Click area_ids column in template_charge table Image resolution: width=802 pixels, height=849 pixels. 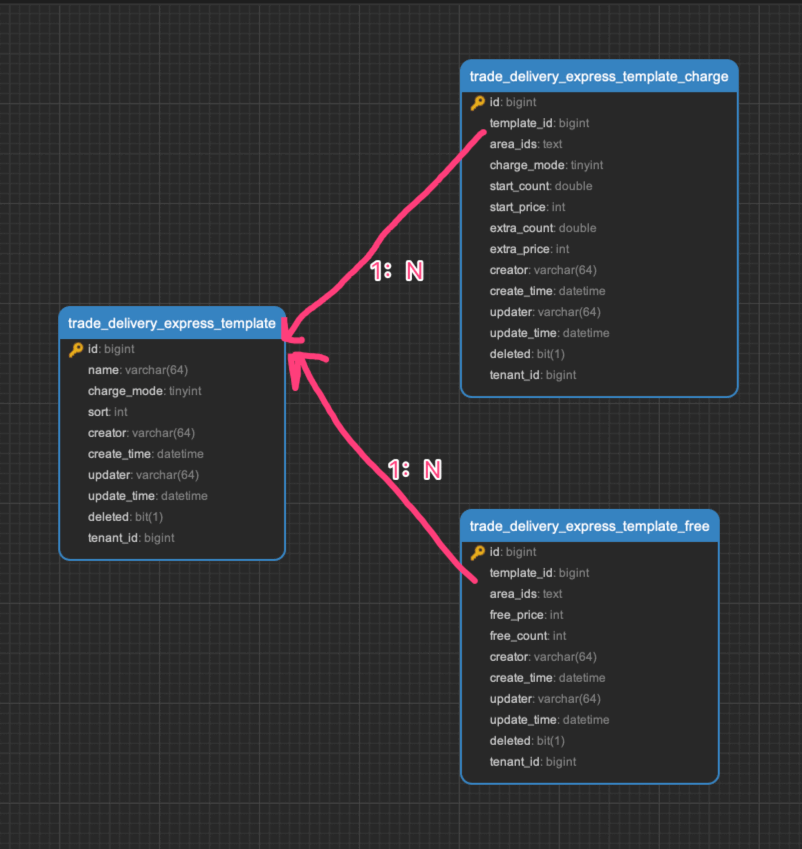coord(526,145)
